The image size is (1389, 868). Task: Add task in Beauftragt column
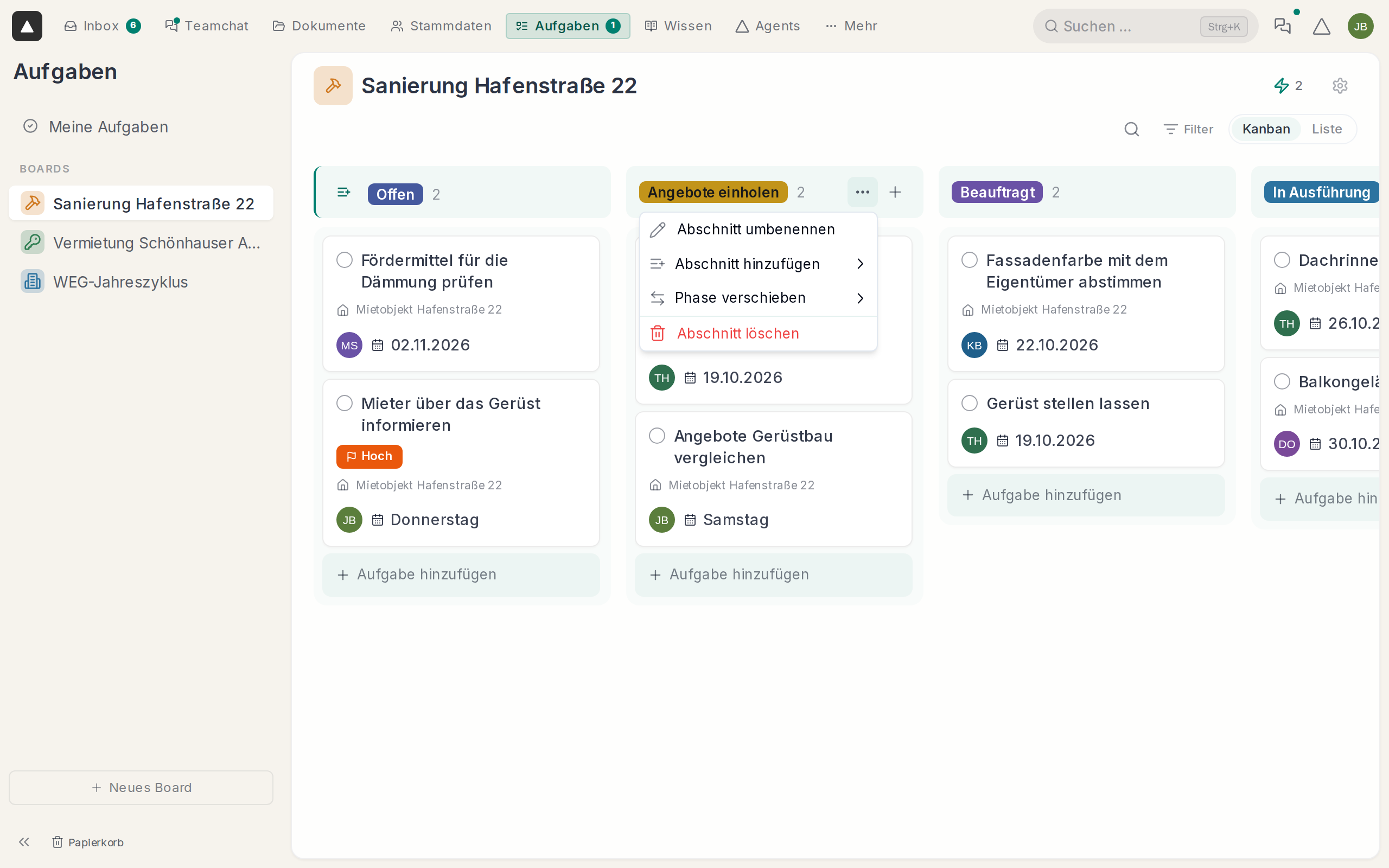(x=1086, y=495)
